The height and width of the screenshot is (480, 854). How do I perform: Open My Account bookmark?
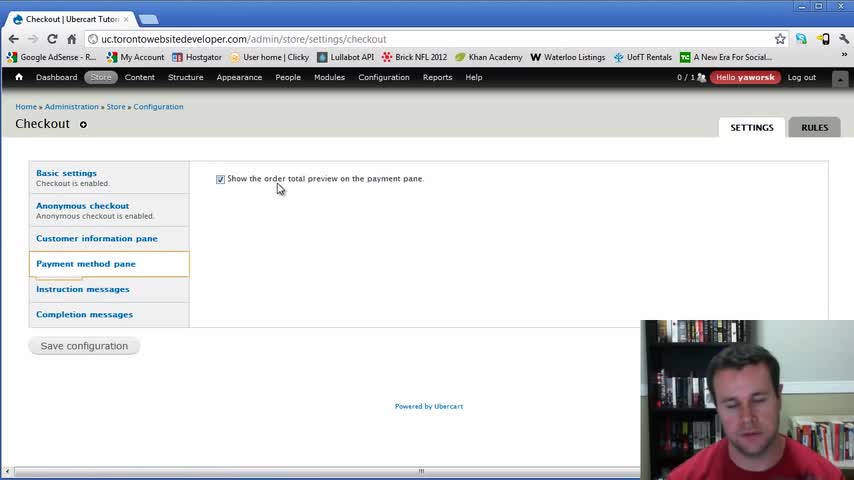pyautogui.click(x=136, y=57)
